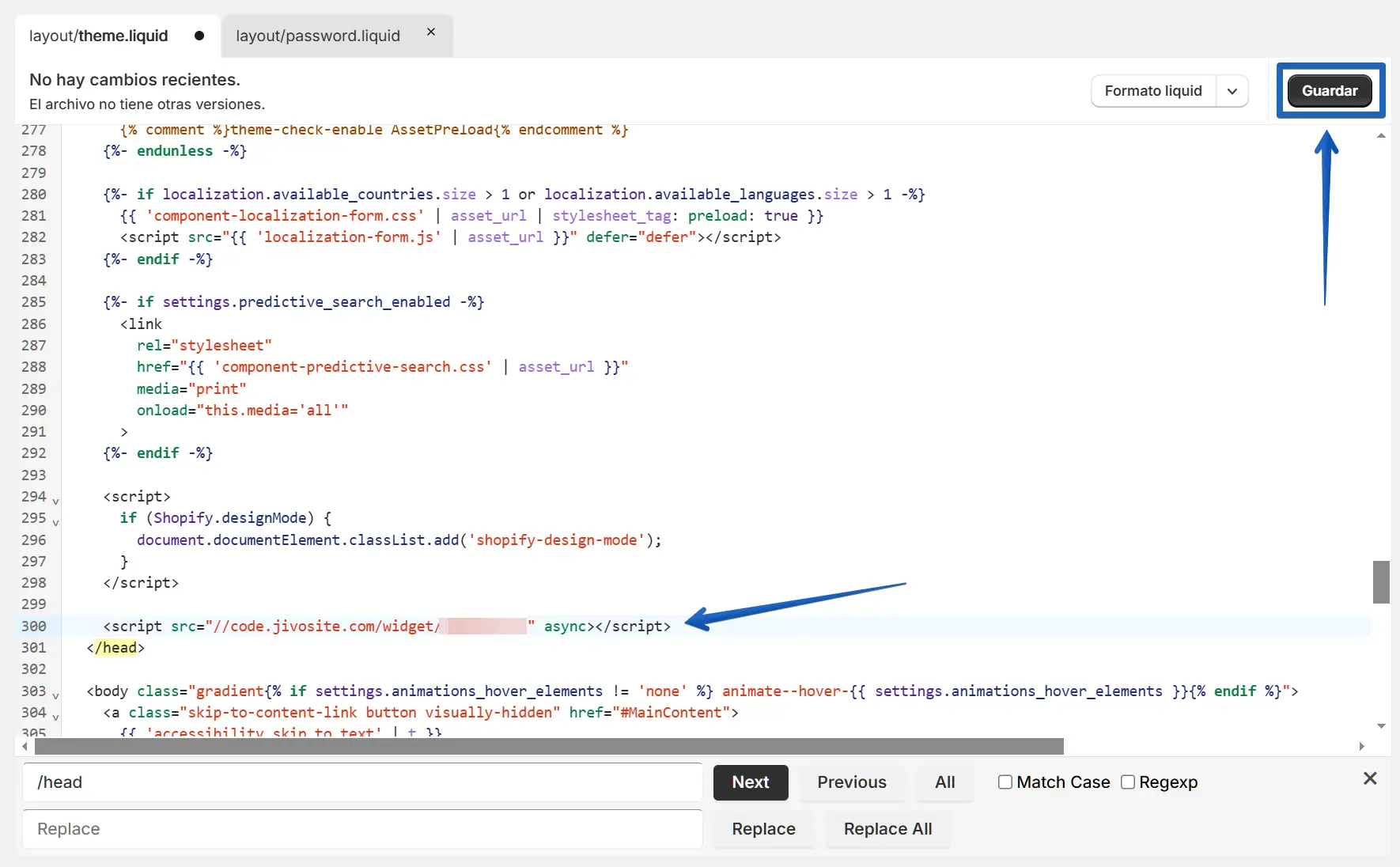Open the Formato liquid dropdown arrow
The height and width of the screenshot is (867, 1400).
click(x=1232, y=91)
